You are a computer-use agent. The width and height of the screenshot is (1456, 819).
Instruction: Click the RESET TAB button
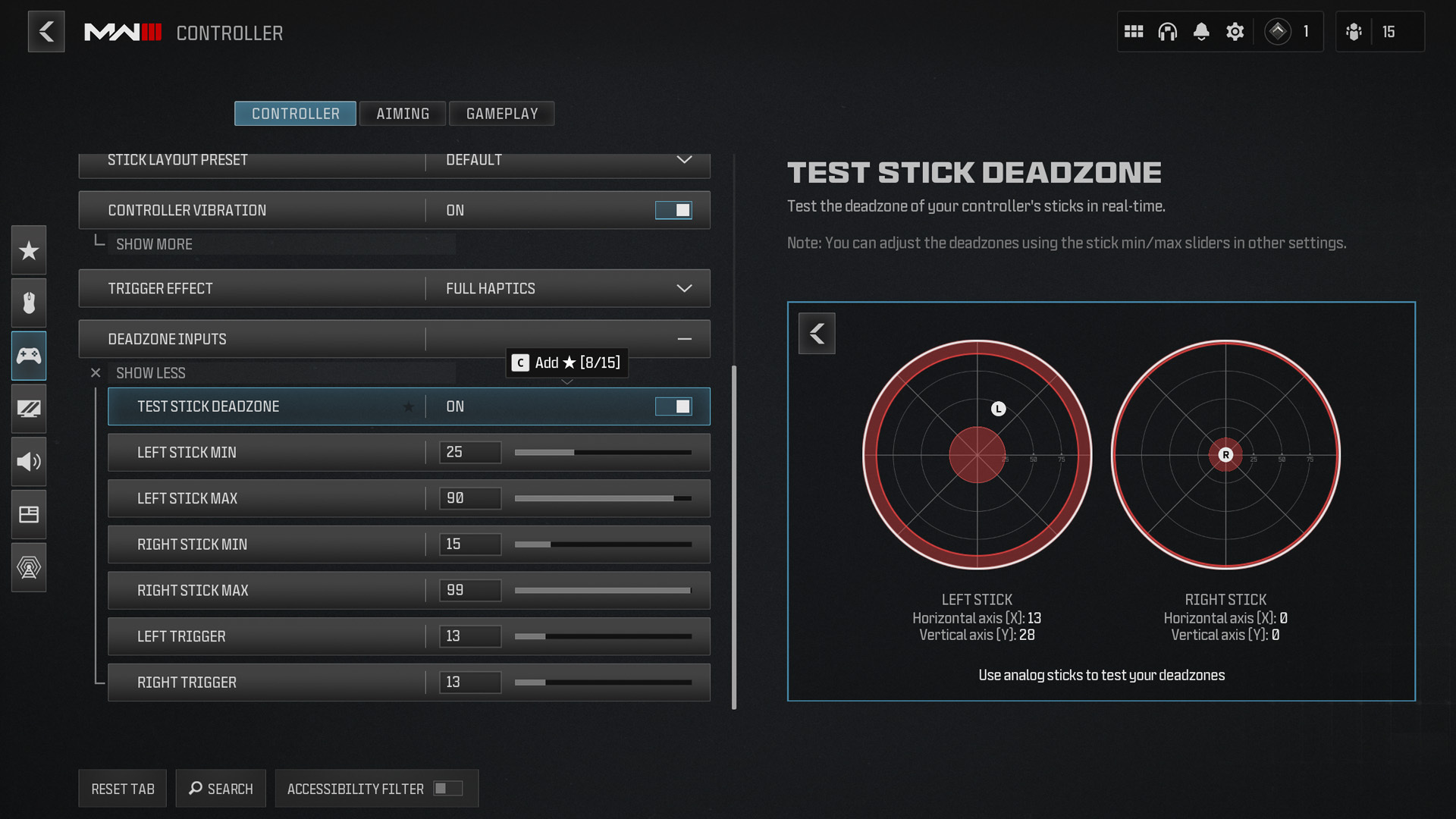(123, 789)
